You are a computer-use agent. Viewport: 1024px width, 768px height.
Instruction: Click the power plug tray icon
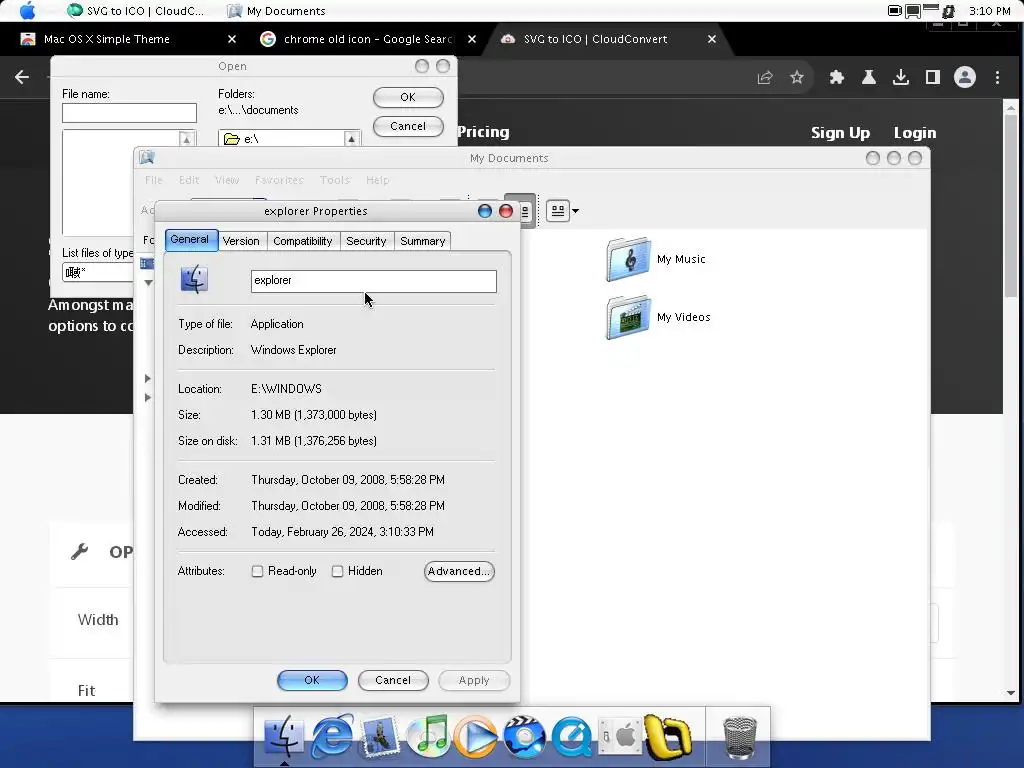[x=948, y=11]
